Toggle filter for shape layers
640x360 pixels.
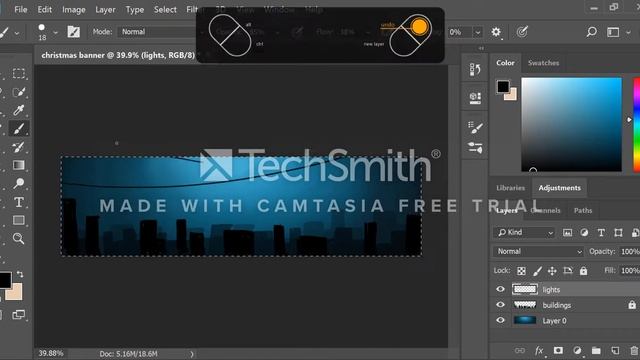[618, 233]
